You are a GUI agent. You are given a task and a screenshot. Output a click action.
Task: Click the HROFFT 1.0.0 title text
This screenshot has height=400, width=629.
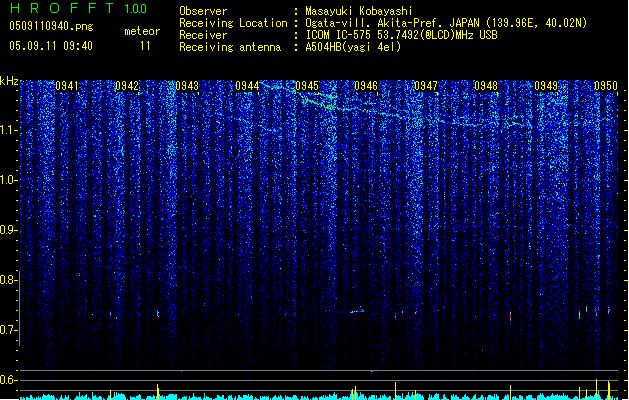78,8
